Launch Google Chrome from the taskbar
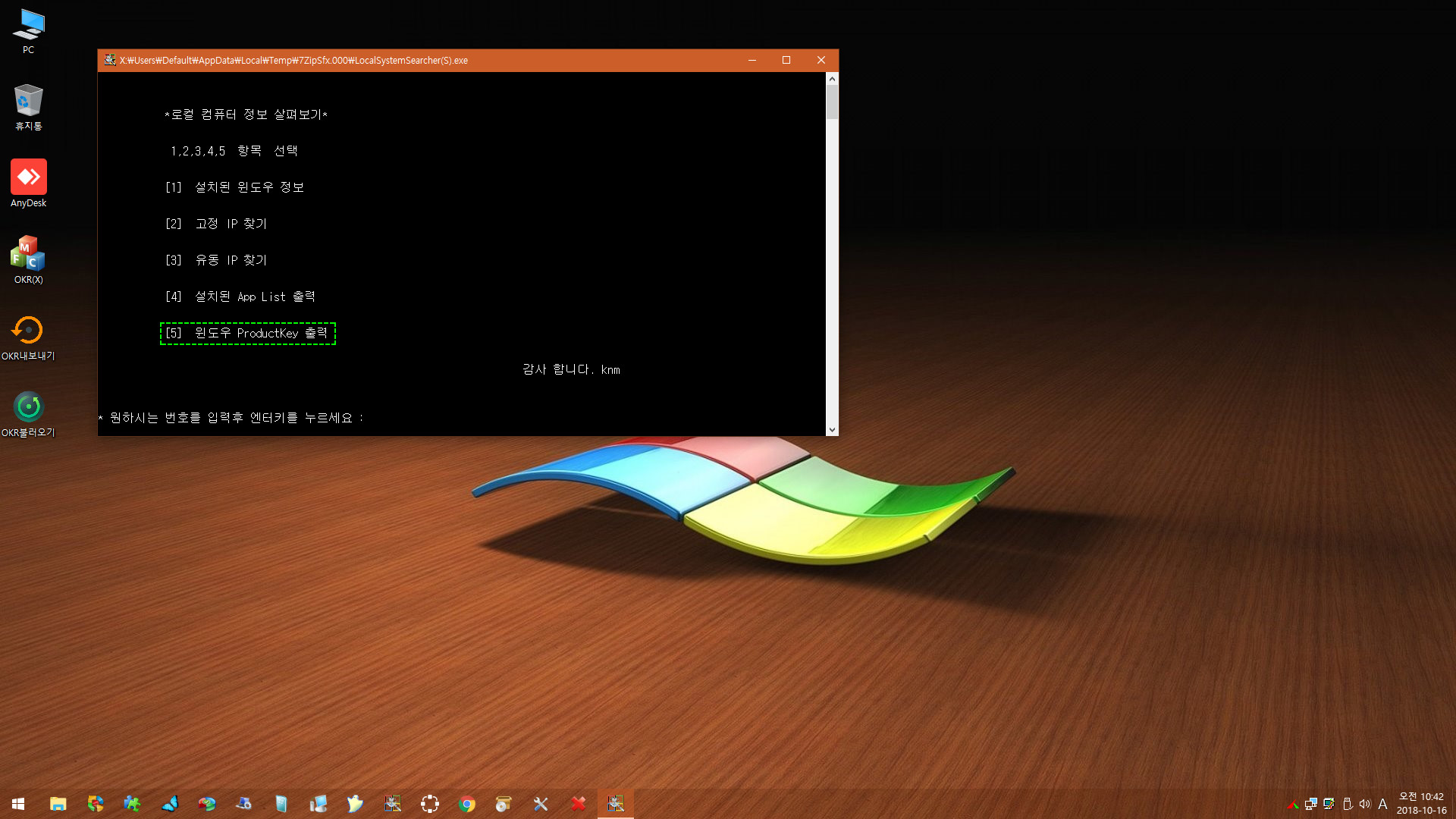The width and height of the screenshot is (1456, 819). (x=467, y=804)
